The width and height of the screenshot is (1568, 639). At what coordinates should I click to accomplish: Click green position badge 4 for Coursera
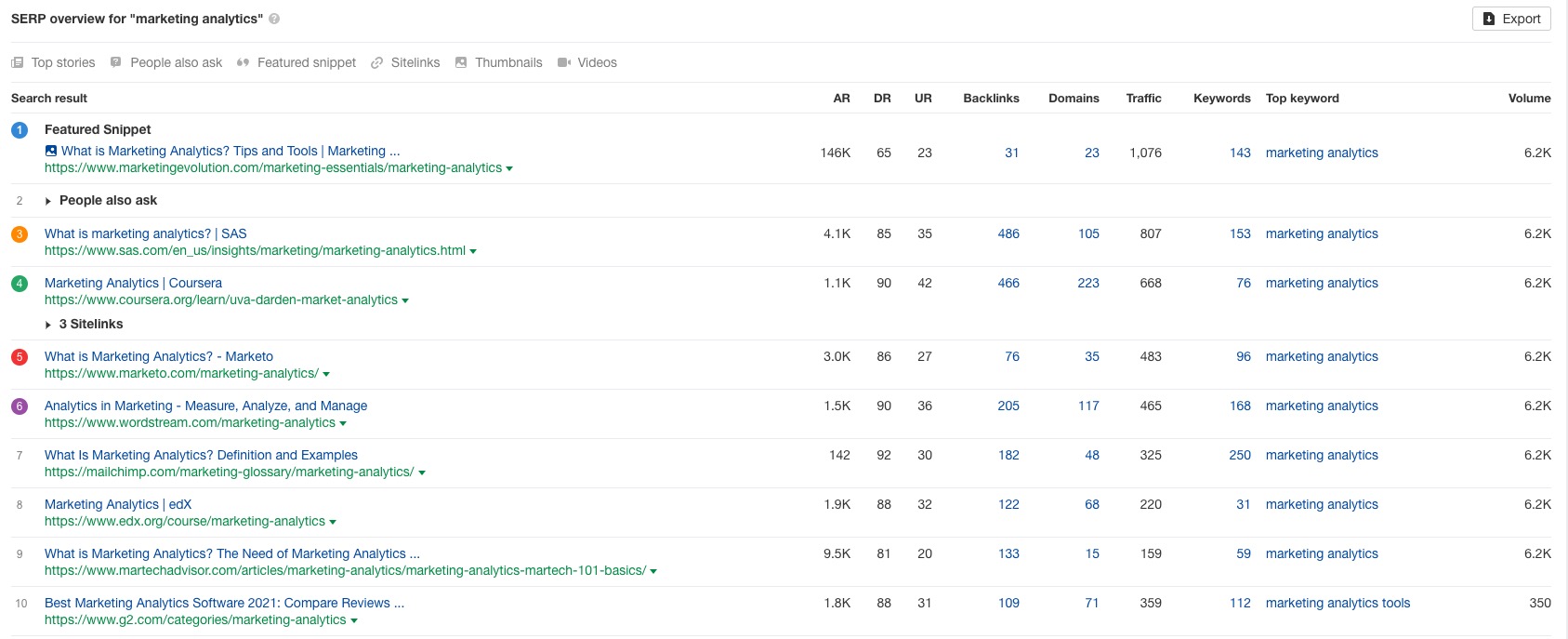(x=20, y=284)
